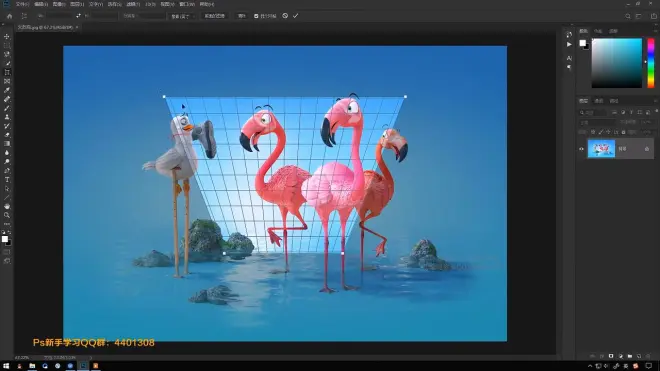Commit the perspective crop with checkmark
Viewport: 660px width, 371px height.
(x=295, y=16)
